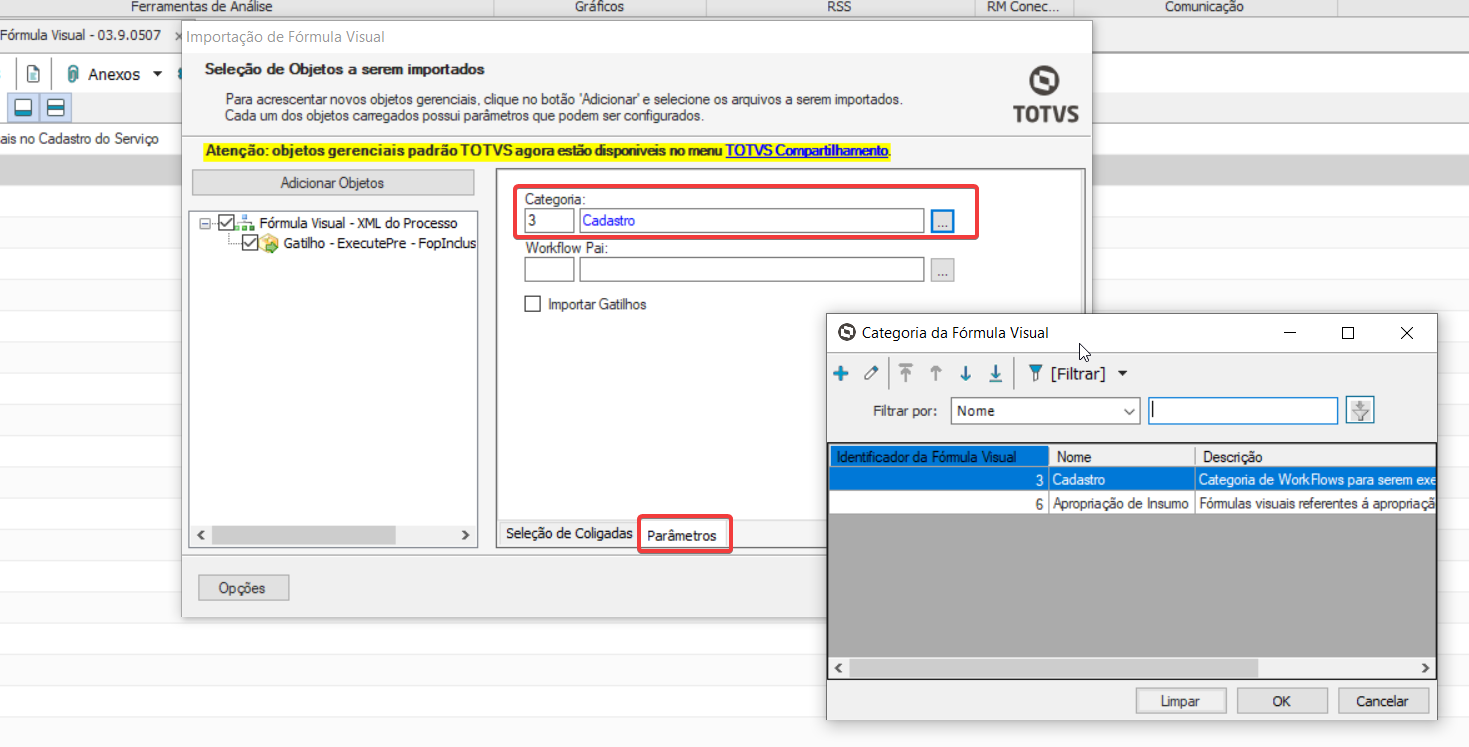Switch to the Parâmetros tab

[682, 535]
